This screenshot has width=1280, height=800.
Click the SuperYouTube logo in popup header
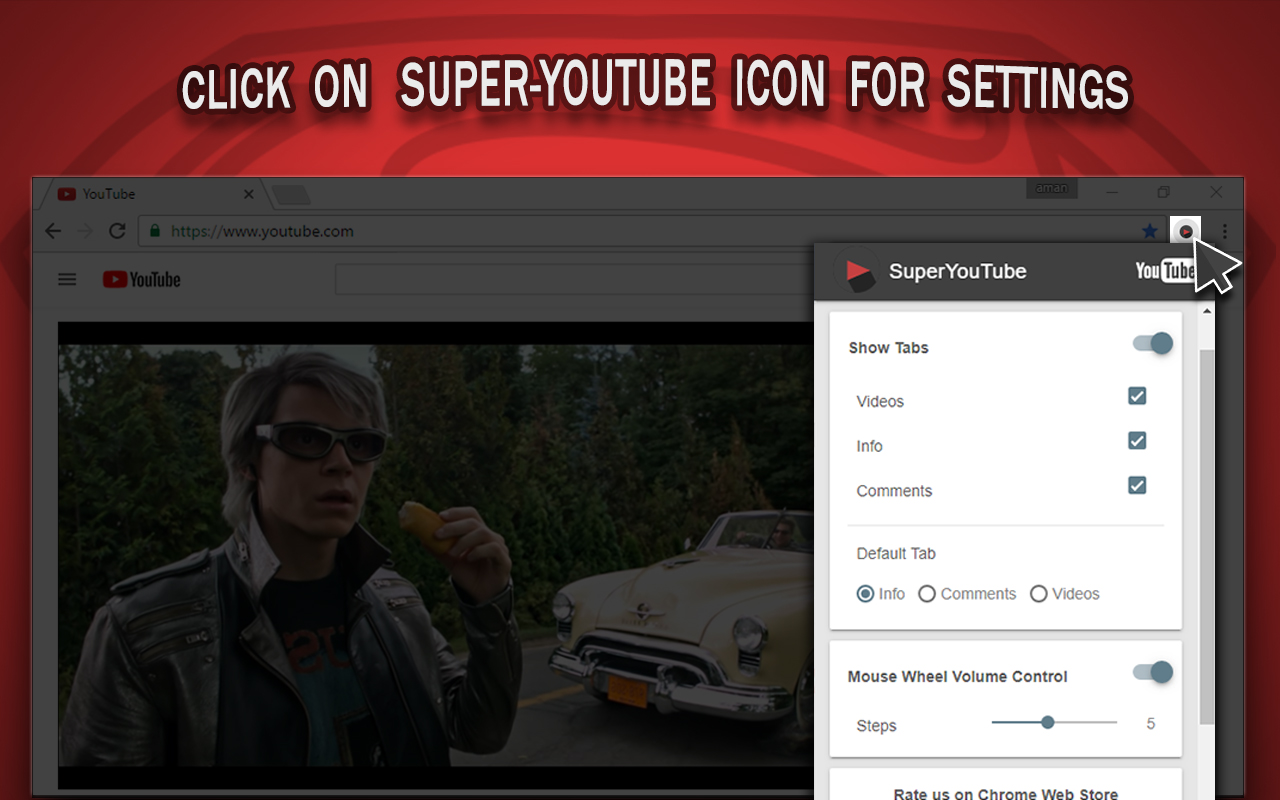pyautogui.click(x=856, y=271)
